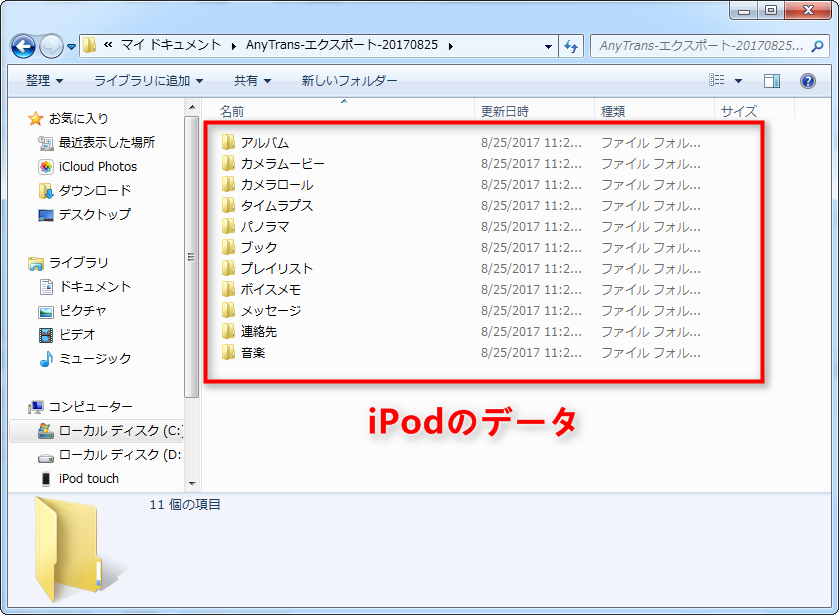Select the パノラマ folder icon
Image resolution: width=839 pixels, height=615 pixels.
(228, 226)
